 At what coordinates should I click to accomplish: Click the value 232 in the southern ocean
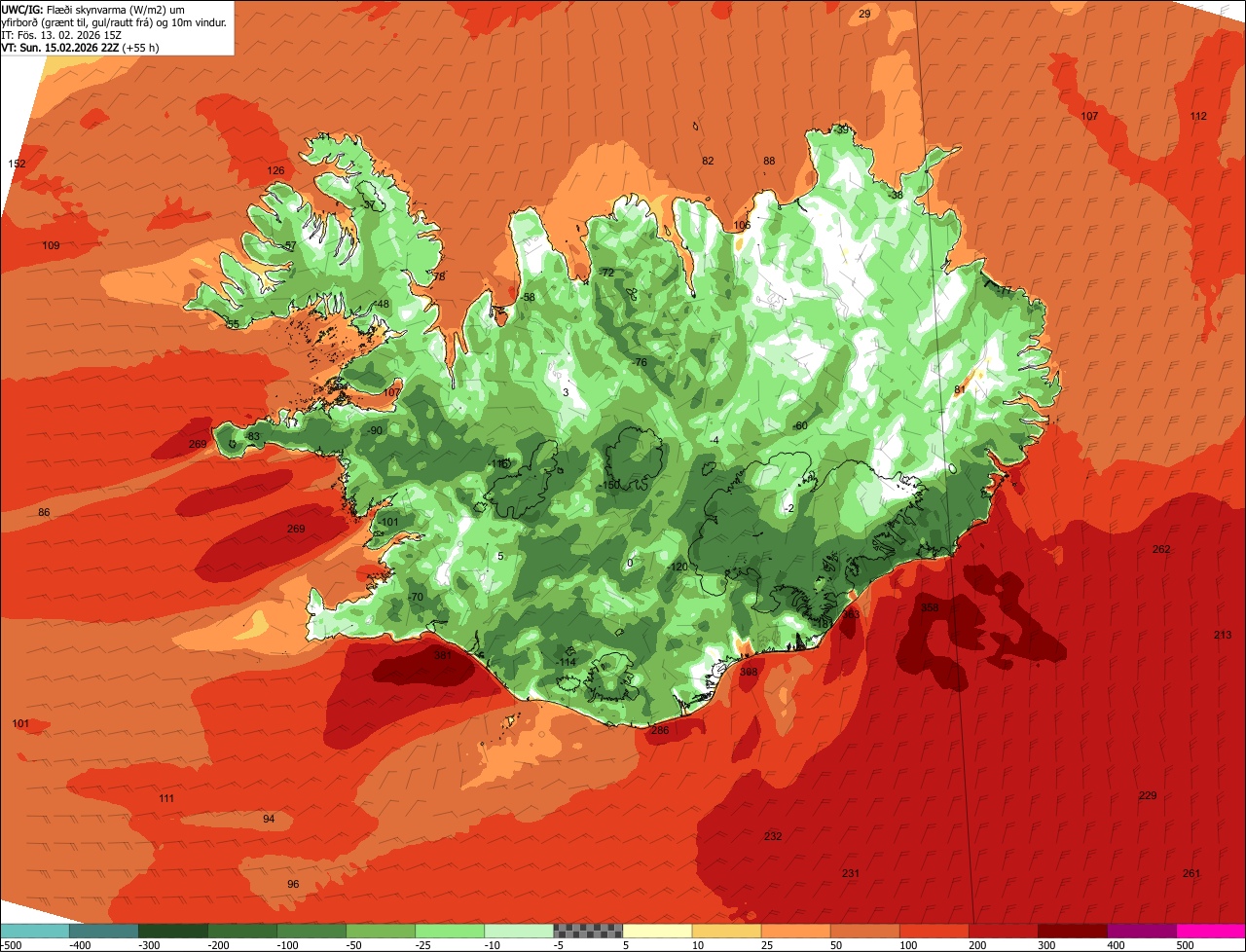[773, 836]
